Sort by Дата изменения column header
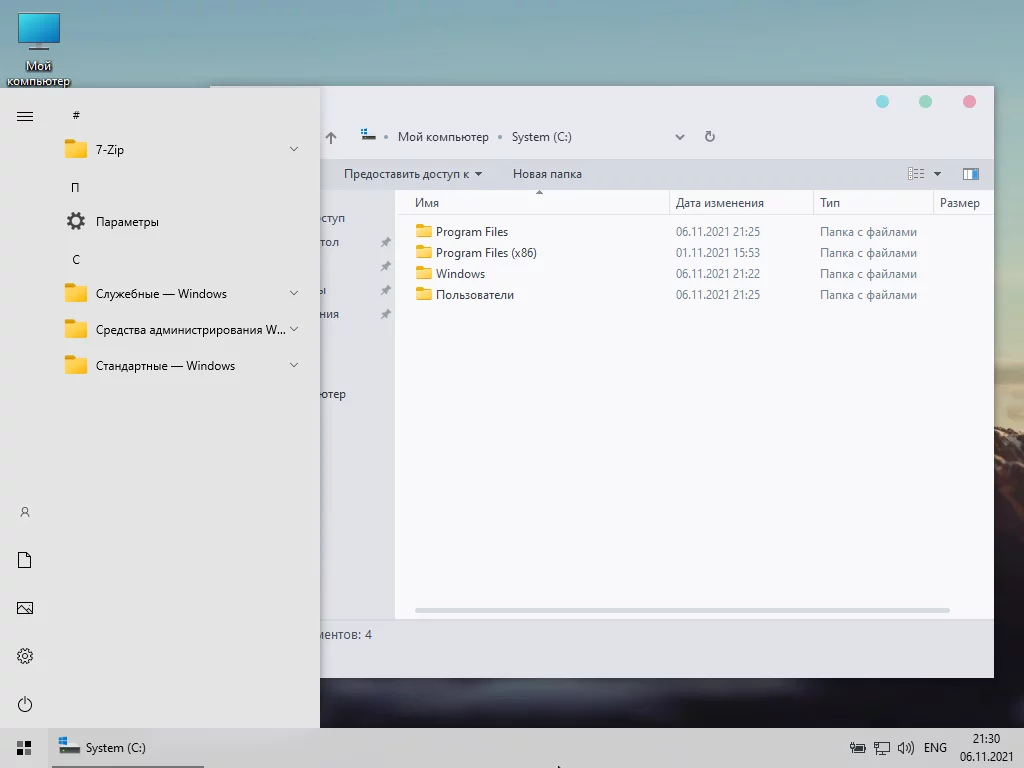Image resolution: width=1024 pixels, height=768 pixels. 741,202
